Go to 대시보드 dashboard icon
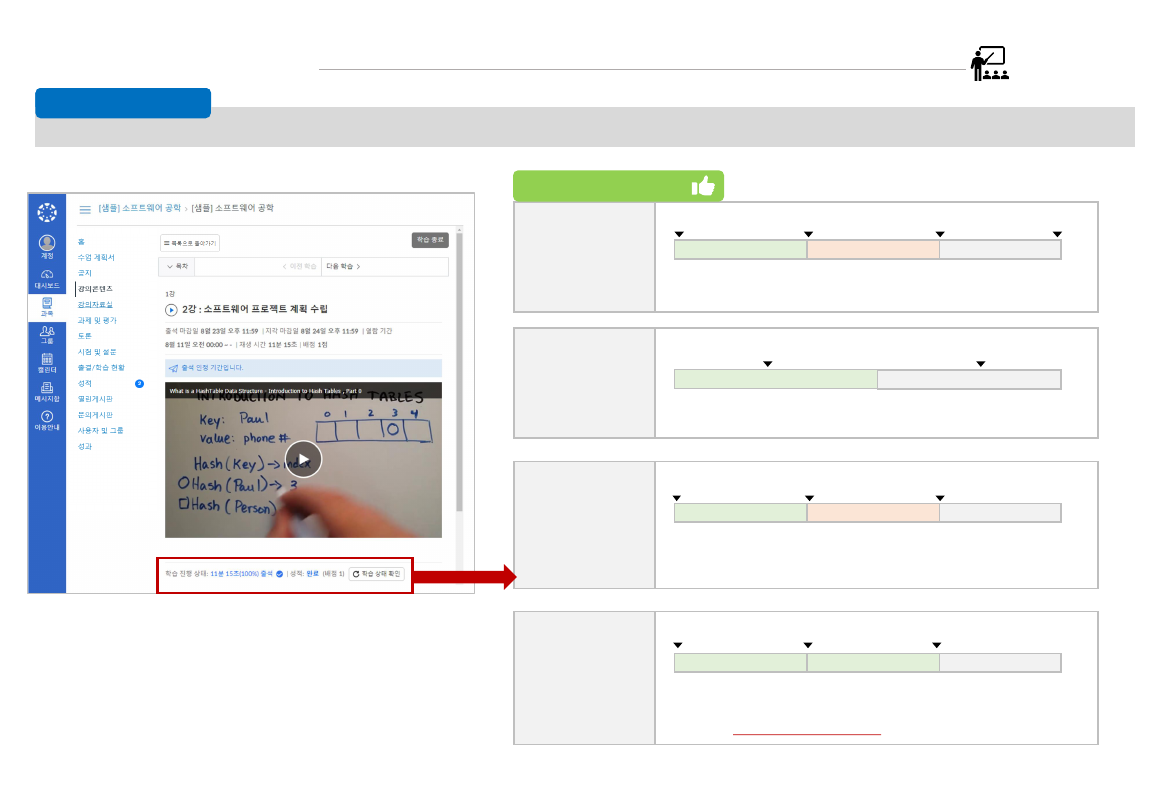This screenshot has height=810, width=1170. [47, 276]
